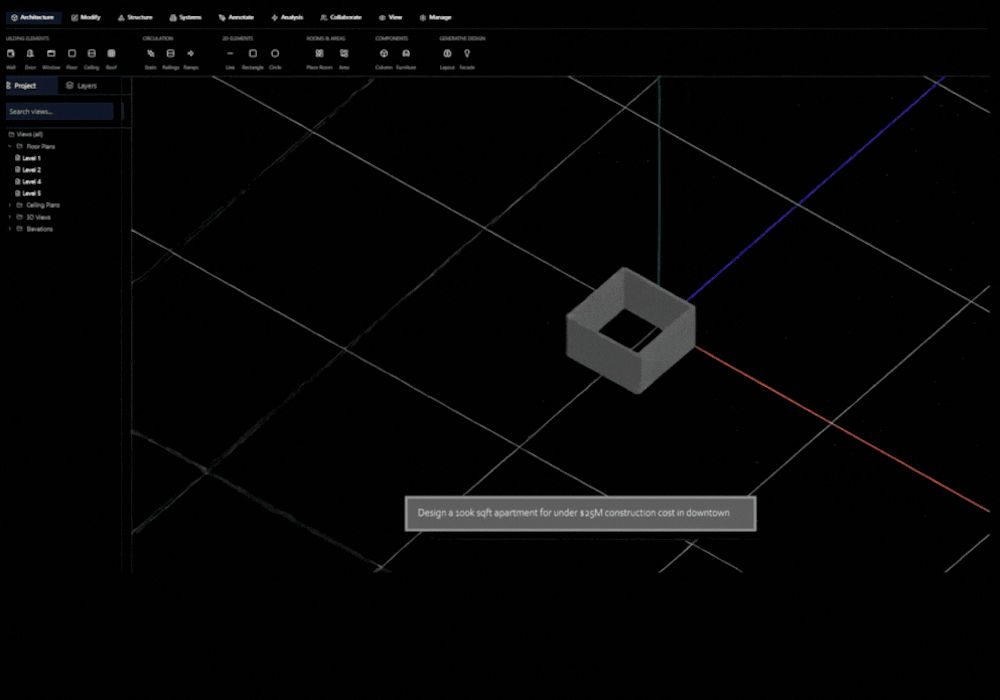The width and height of the screenshot is (1000, 700).
Task: Pick the Stairs circulation tool
Action: (x=151, y=59)
